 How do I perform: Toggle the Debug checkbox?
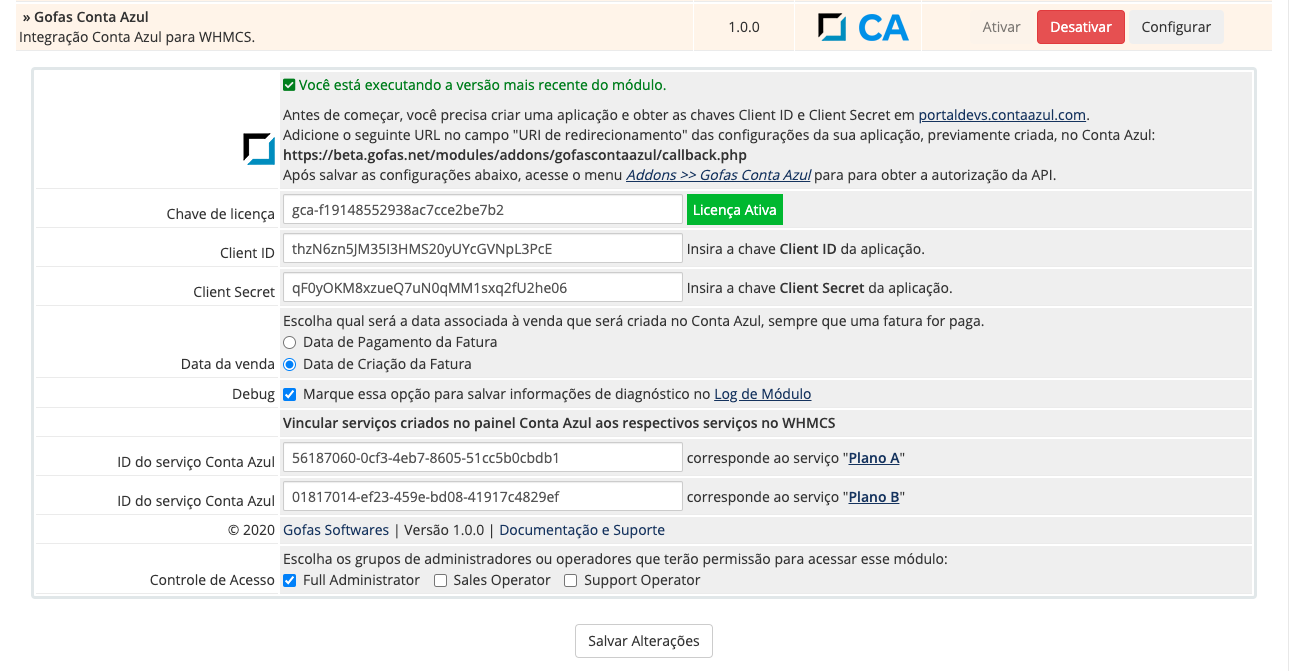pyautogui.click(x=289, y=394)
